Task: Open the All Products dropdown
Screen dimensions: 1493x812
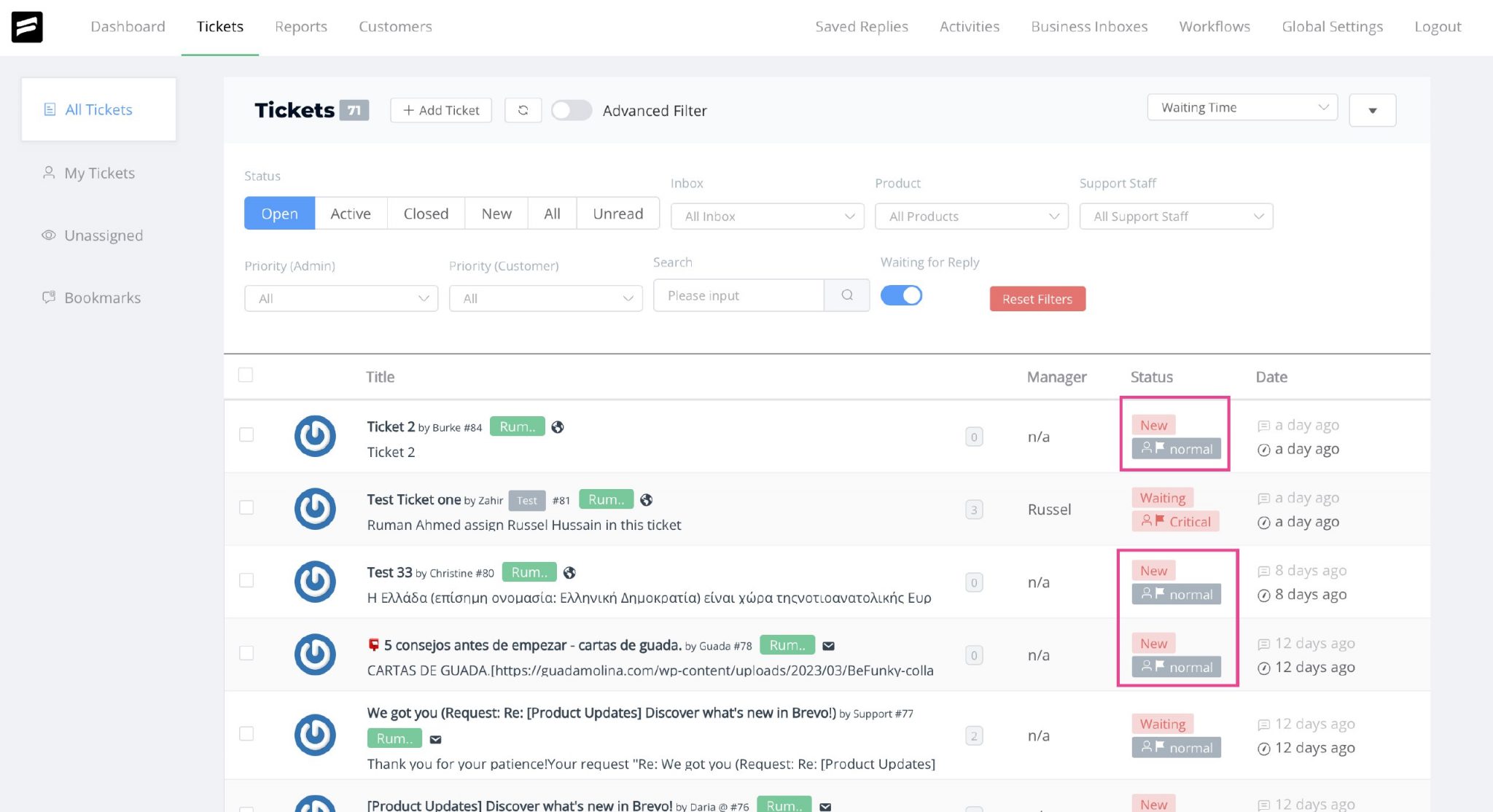Action: [970, 216]
